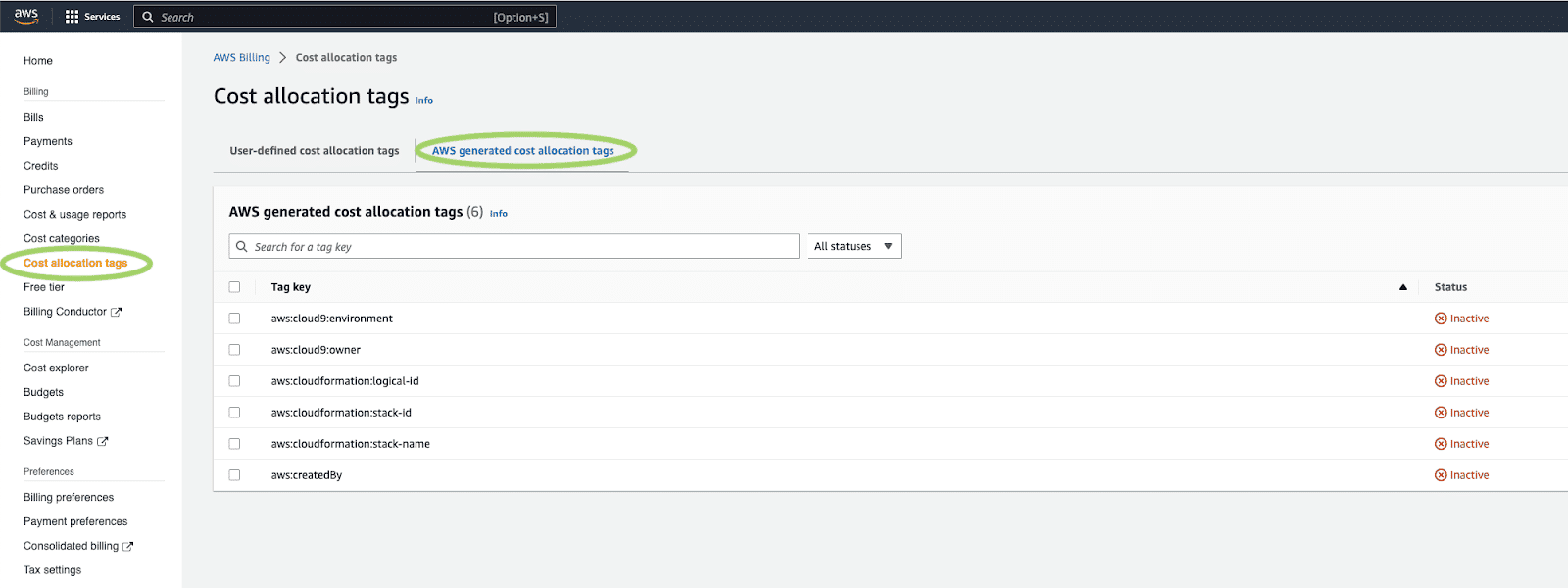Focus the top AWS search field
The width and height of the screenshot is (1568, 588).
(x=345, y=17)
